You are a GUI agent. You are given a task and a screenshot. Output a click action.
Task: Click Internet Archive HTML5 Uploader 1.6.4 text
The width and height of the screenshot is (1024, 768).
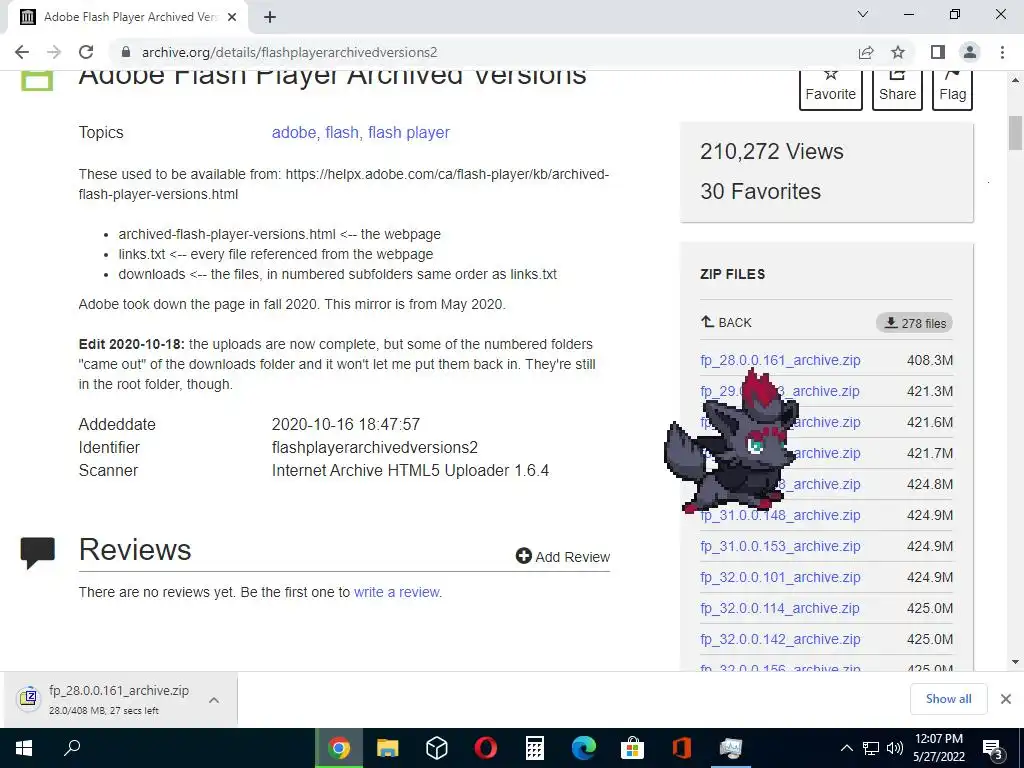coord(410,471)
